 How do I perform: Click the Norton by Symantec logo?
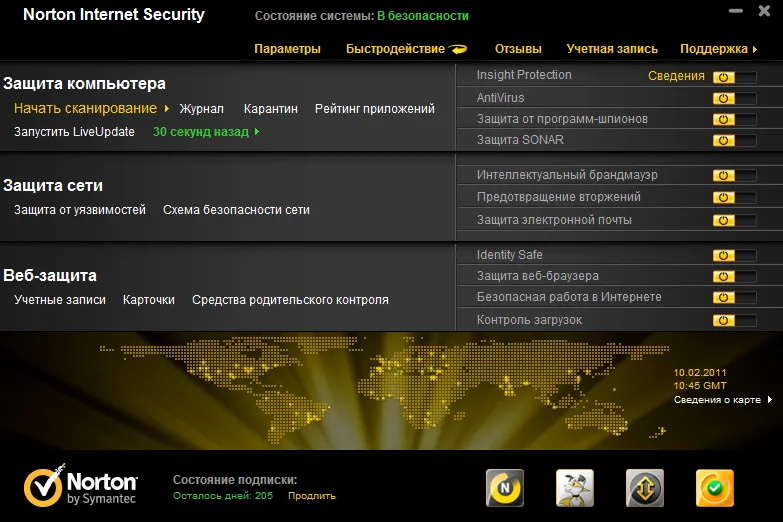(80, 486)
